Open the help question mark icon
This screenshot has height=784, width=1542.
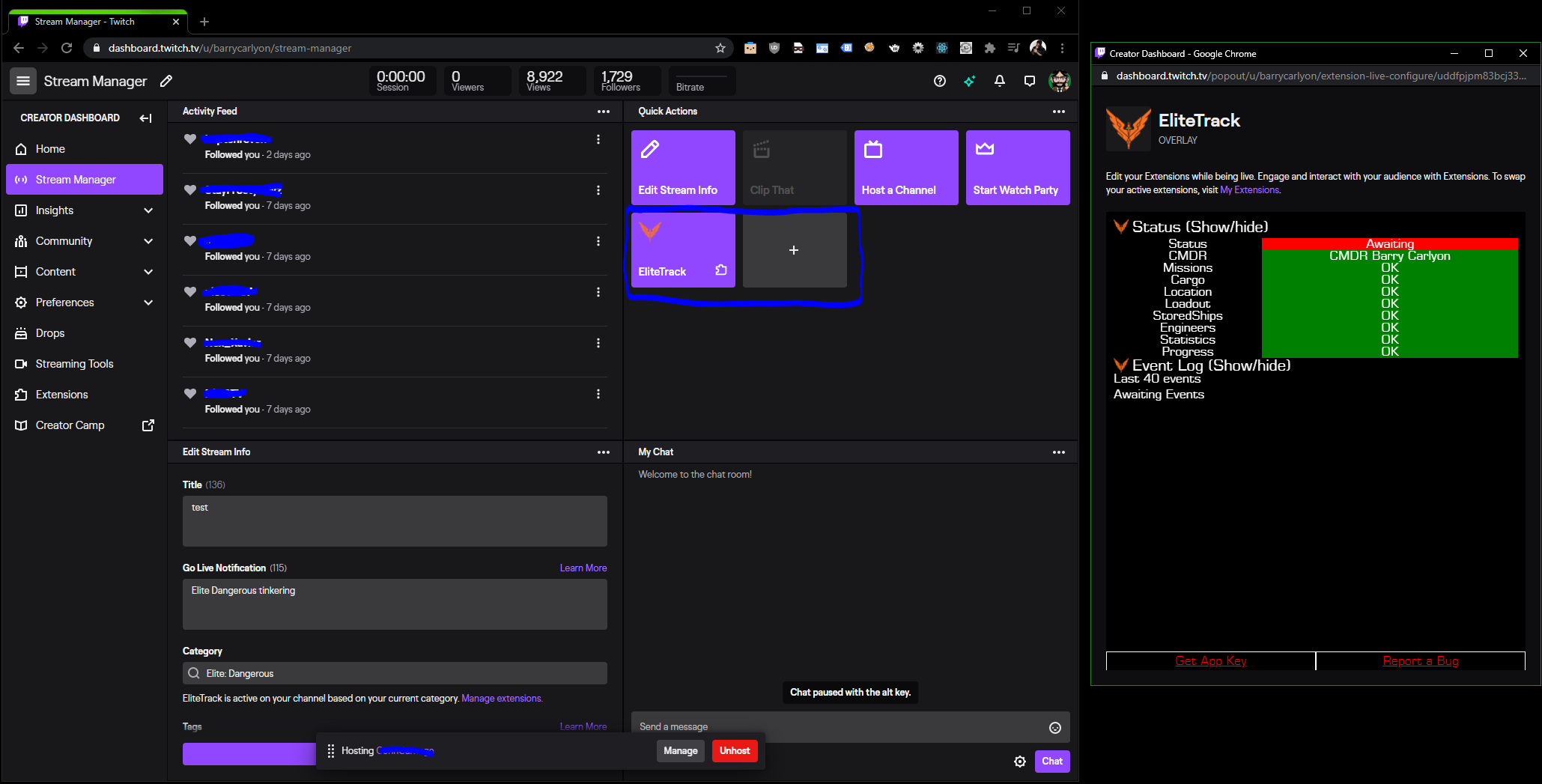pyautogui.click(x=940, y=81)
